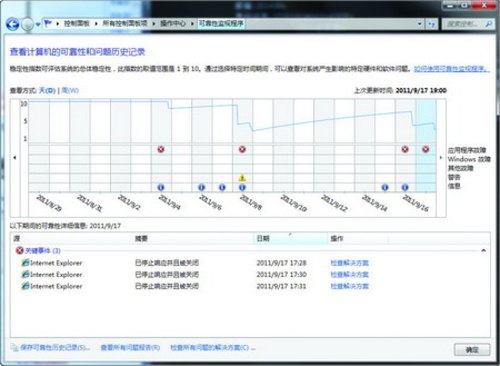
Task: Click the IE icon on the 17:28 row
Action: point(25,263)
